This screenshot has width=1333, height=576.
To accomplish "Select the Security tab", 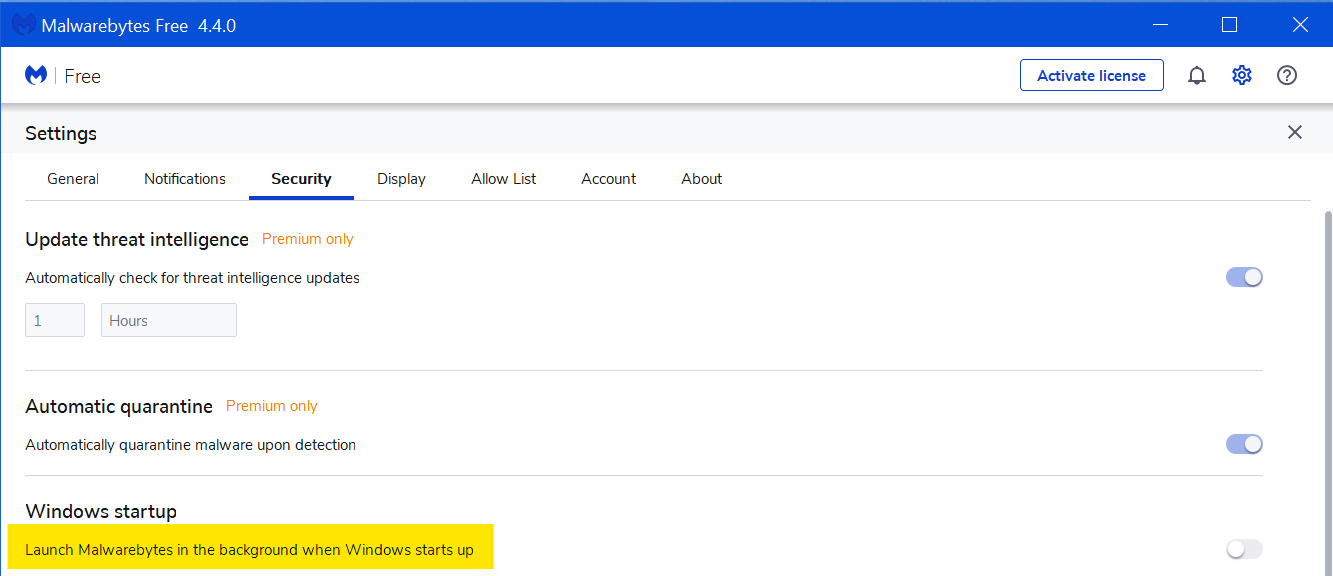I will [301, 179].
